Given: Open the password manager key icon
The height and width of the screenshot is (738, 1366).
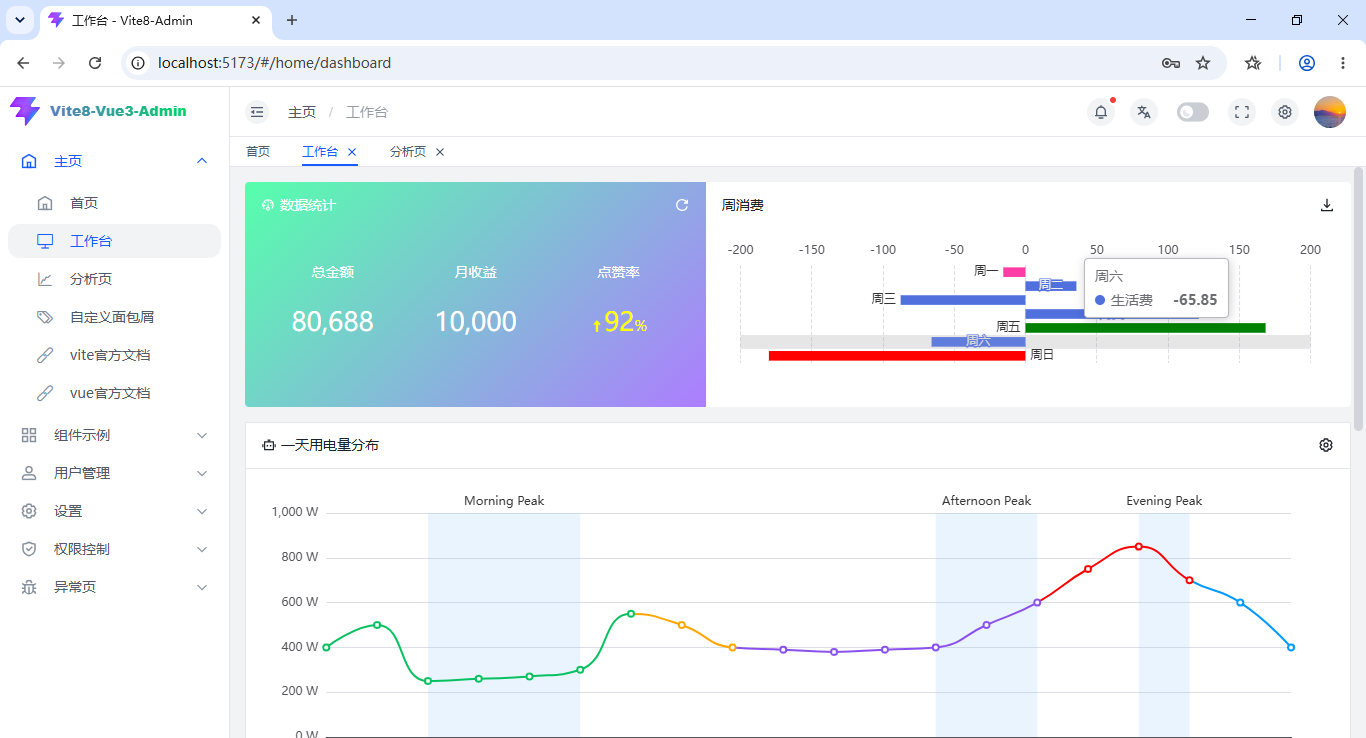Looking at the screenshot, I should pos(1171,63).
